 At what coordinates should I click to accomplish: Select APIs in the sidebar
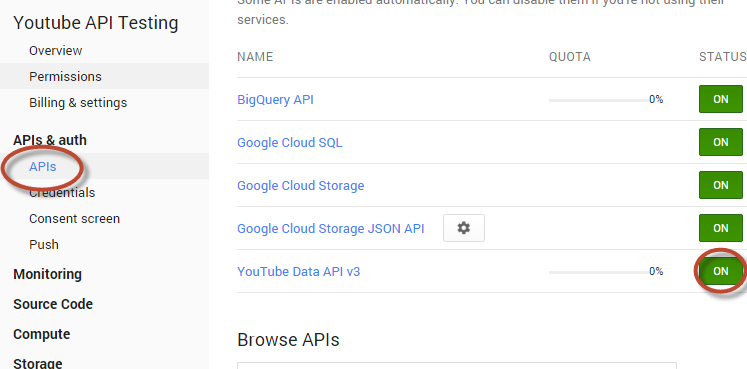43,167
